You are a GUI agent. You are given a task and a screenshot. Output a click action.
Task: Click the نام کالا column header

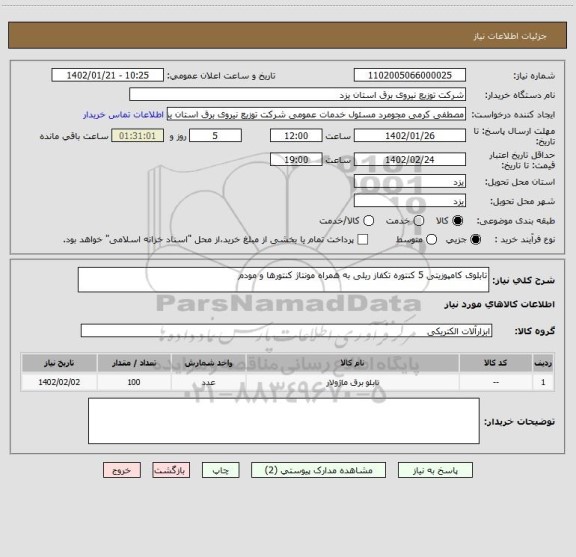pyautogui.click(x=352, y=363)
